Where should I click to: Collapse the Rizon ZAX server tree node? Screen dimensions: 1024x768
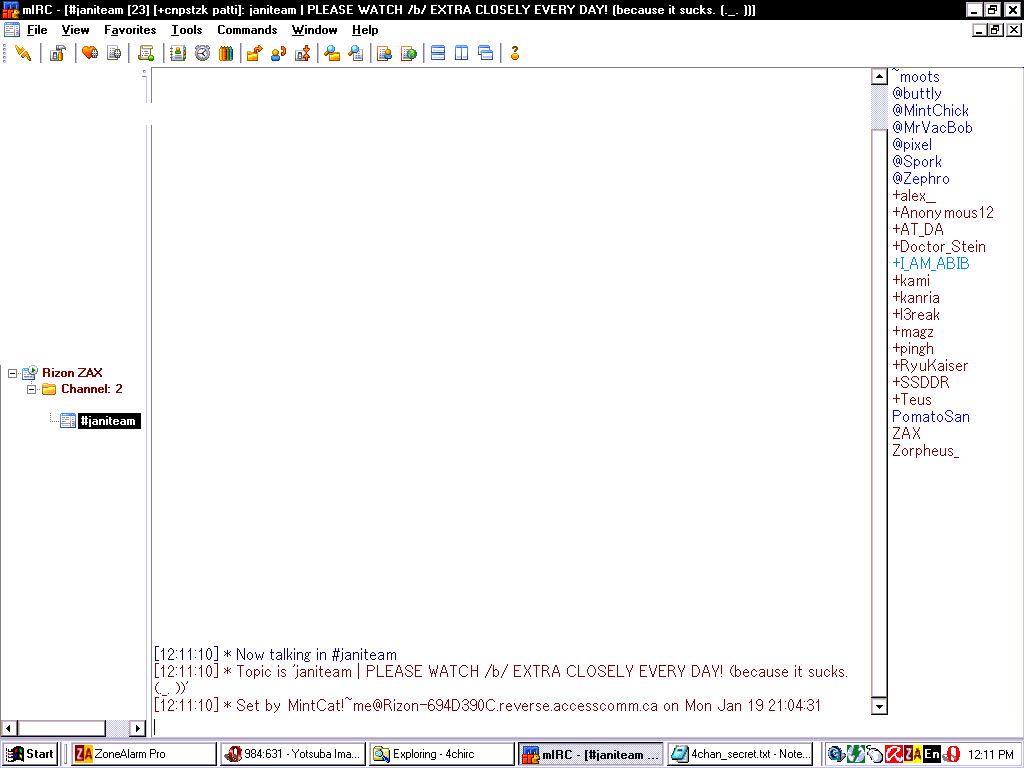pos(13,373)
